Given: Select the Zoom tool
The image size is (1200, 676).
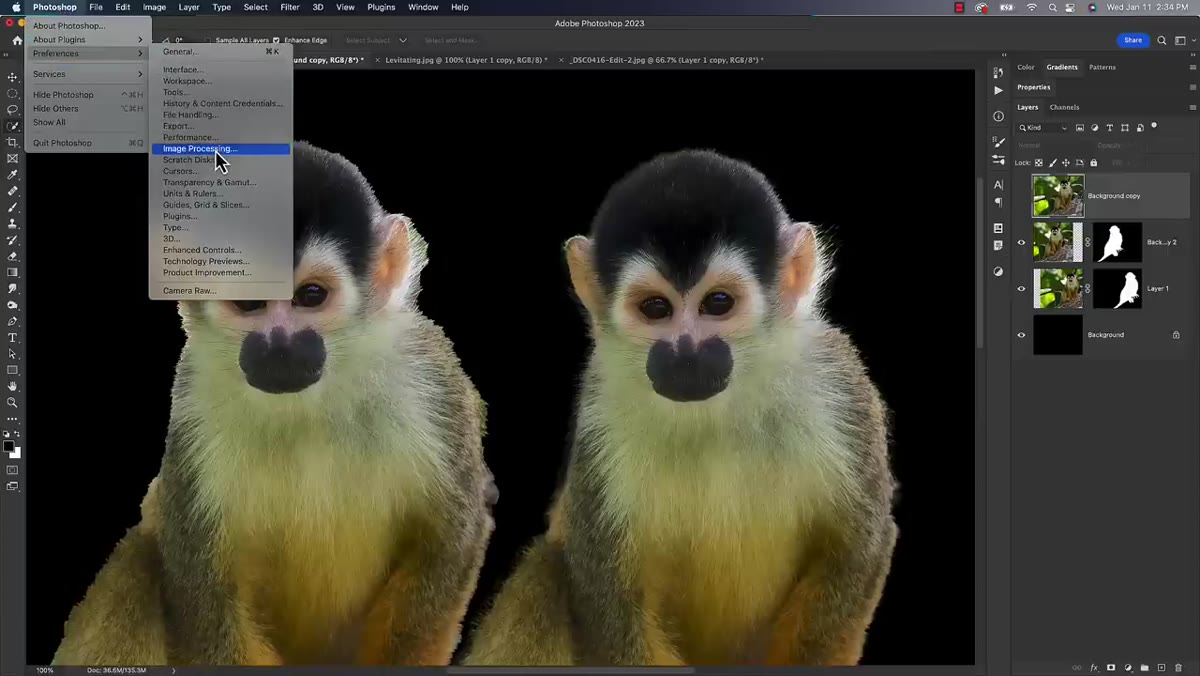Looking at the screenshot, I should 12,402.
